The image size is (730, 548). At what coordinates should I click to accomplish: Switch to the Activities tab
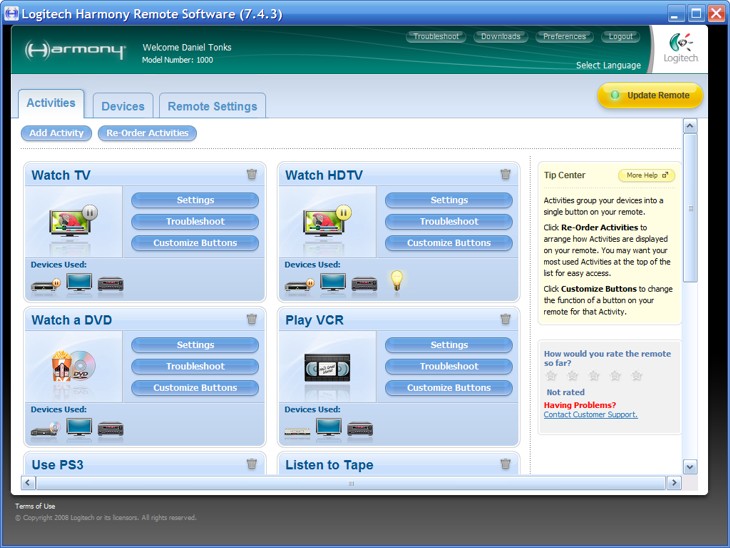51,103
